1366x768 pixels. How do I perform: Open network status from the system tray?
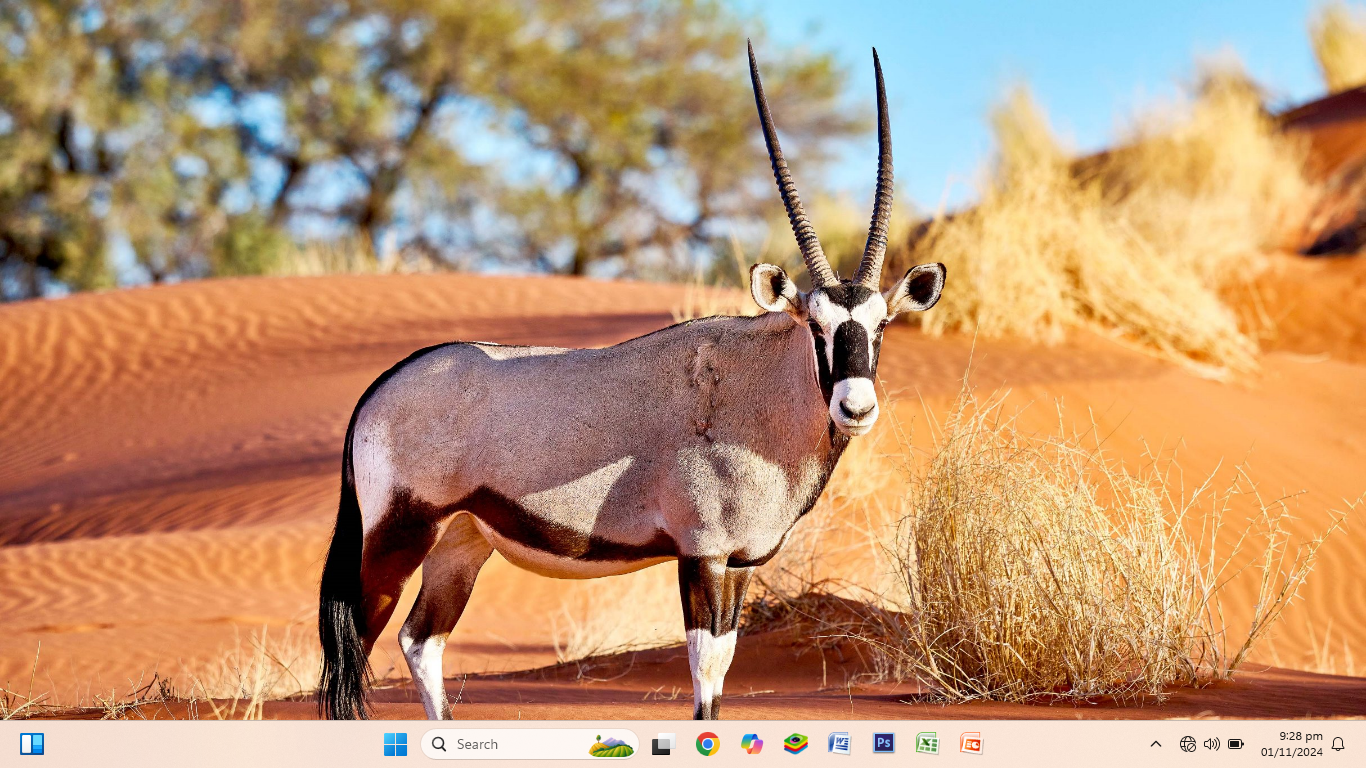coord(1188,744)
